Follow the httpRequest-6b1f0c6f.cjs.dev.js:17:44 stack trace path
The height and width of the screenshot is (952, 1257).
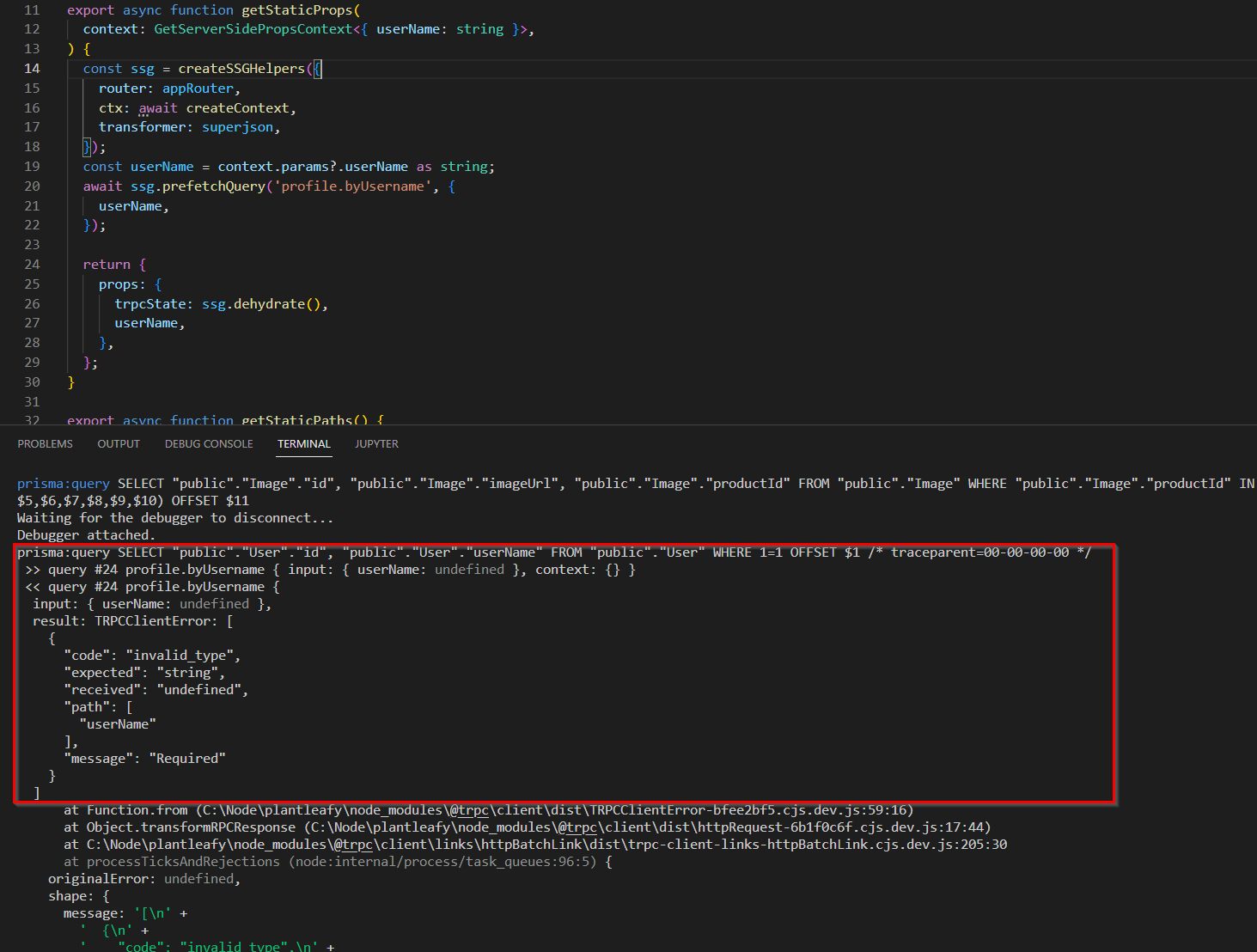647,827
